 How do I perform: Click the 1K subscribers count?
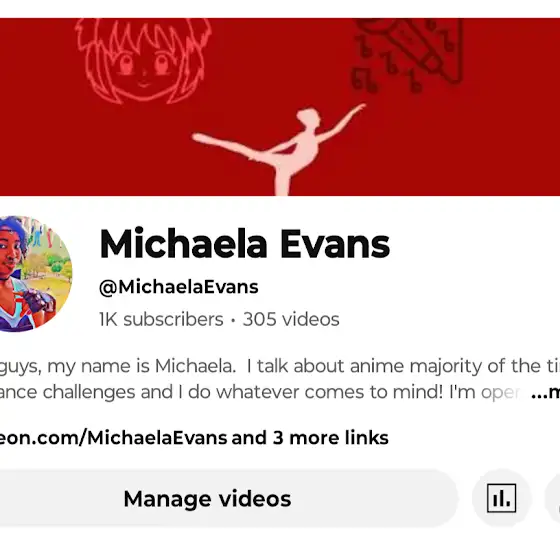click(161, 319)
